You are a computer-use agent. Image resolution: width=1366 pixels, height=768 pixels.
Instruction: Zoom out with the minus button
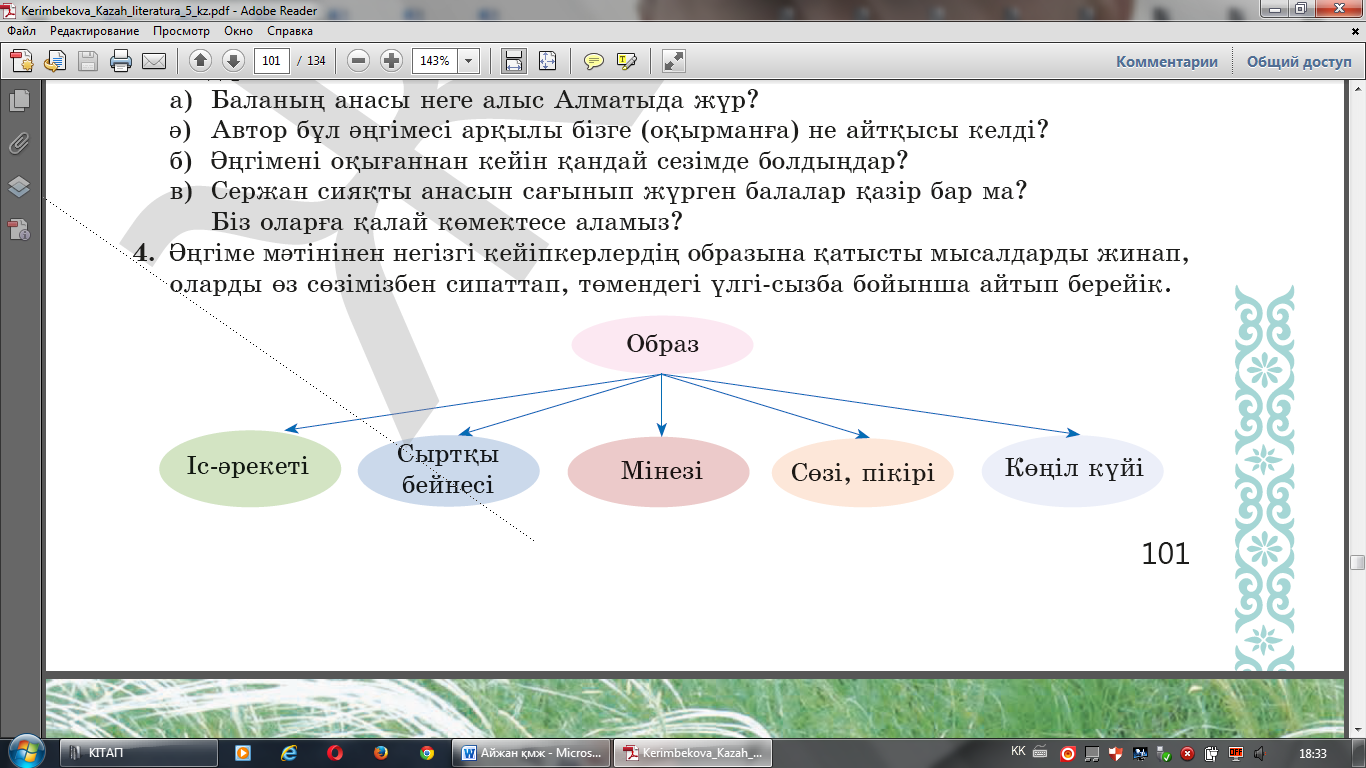[x=359, y=61]
